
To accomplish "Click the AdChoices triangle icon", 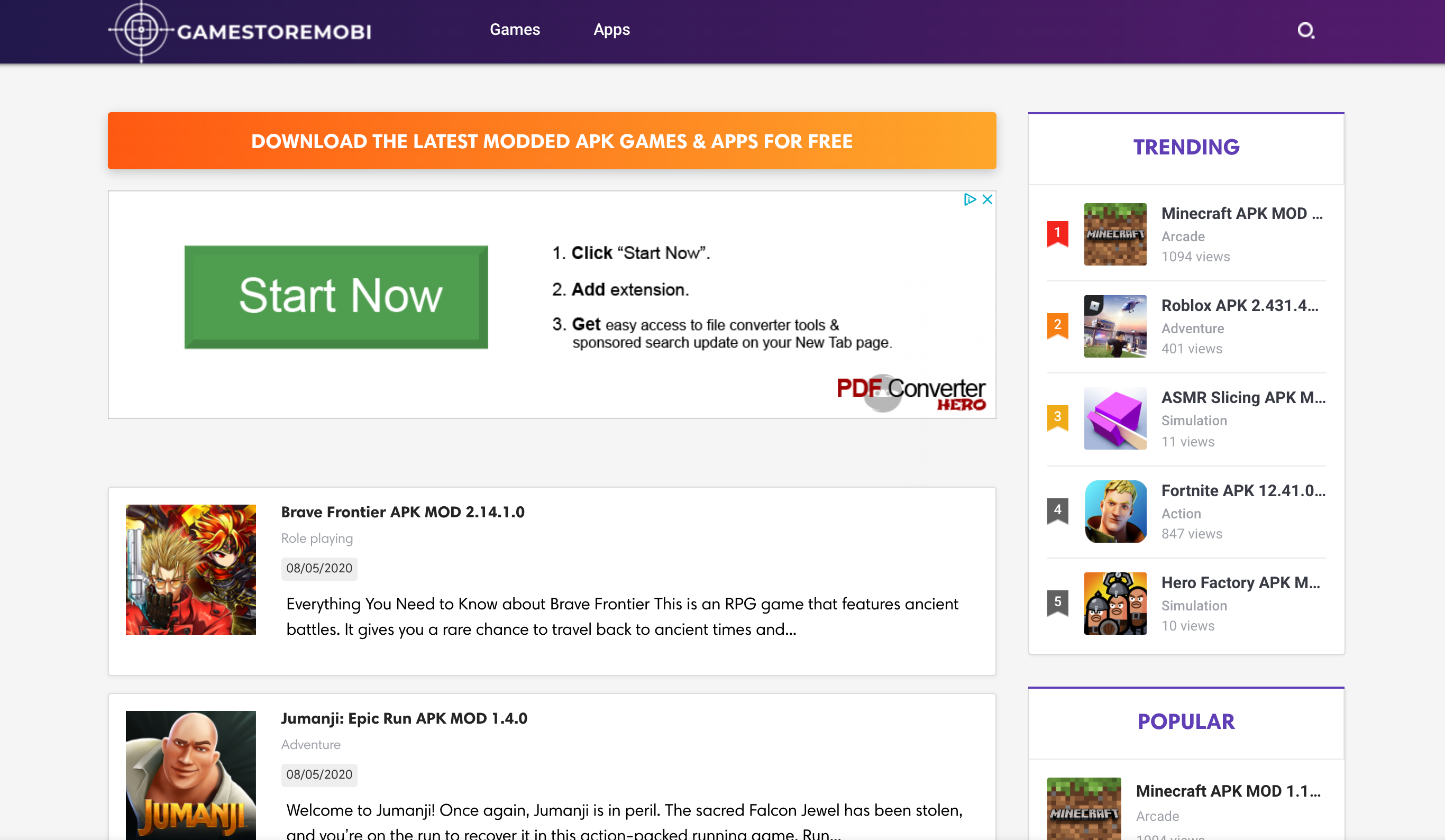I will tap(970, 199).
